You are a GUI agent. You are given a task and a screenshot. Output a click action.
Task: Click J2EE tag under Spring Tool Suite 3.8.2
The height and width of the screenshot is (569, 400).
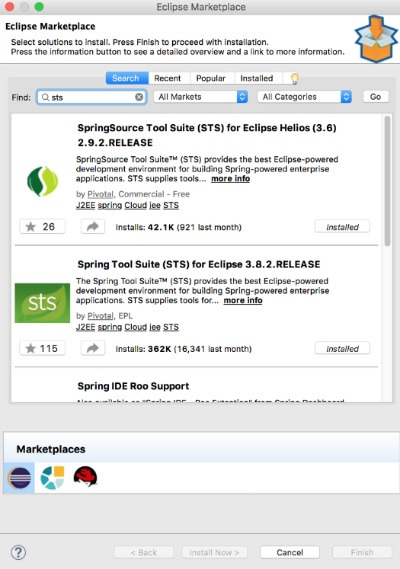(86, 327)
